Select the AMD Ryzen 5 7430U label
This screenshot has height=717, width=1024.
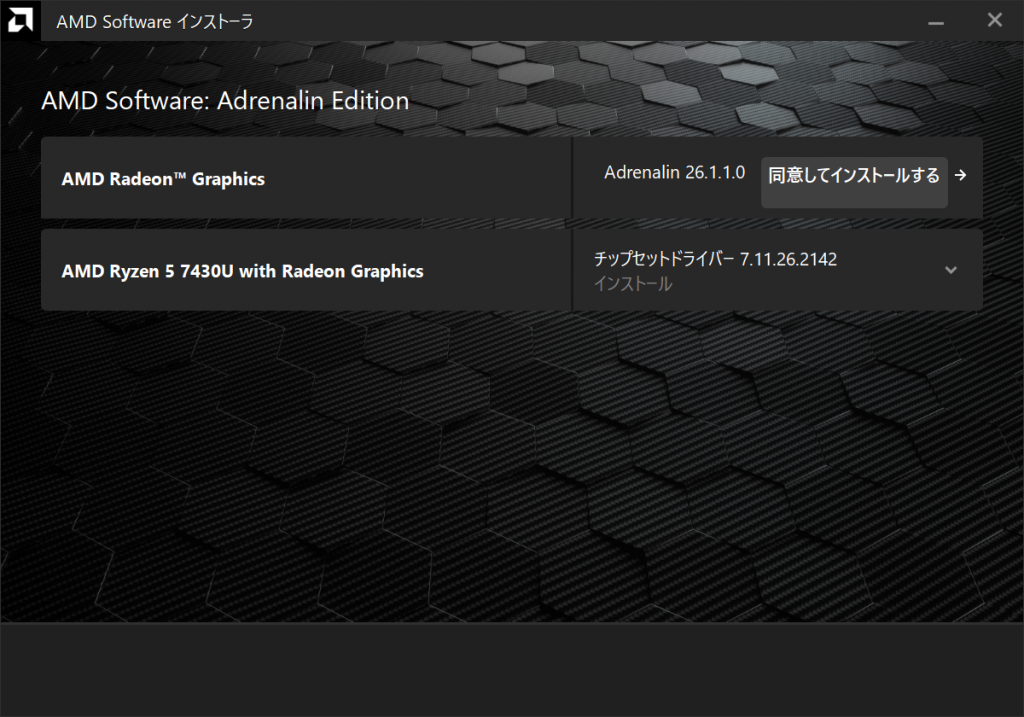[242, 271]
